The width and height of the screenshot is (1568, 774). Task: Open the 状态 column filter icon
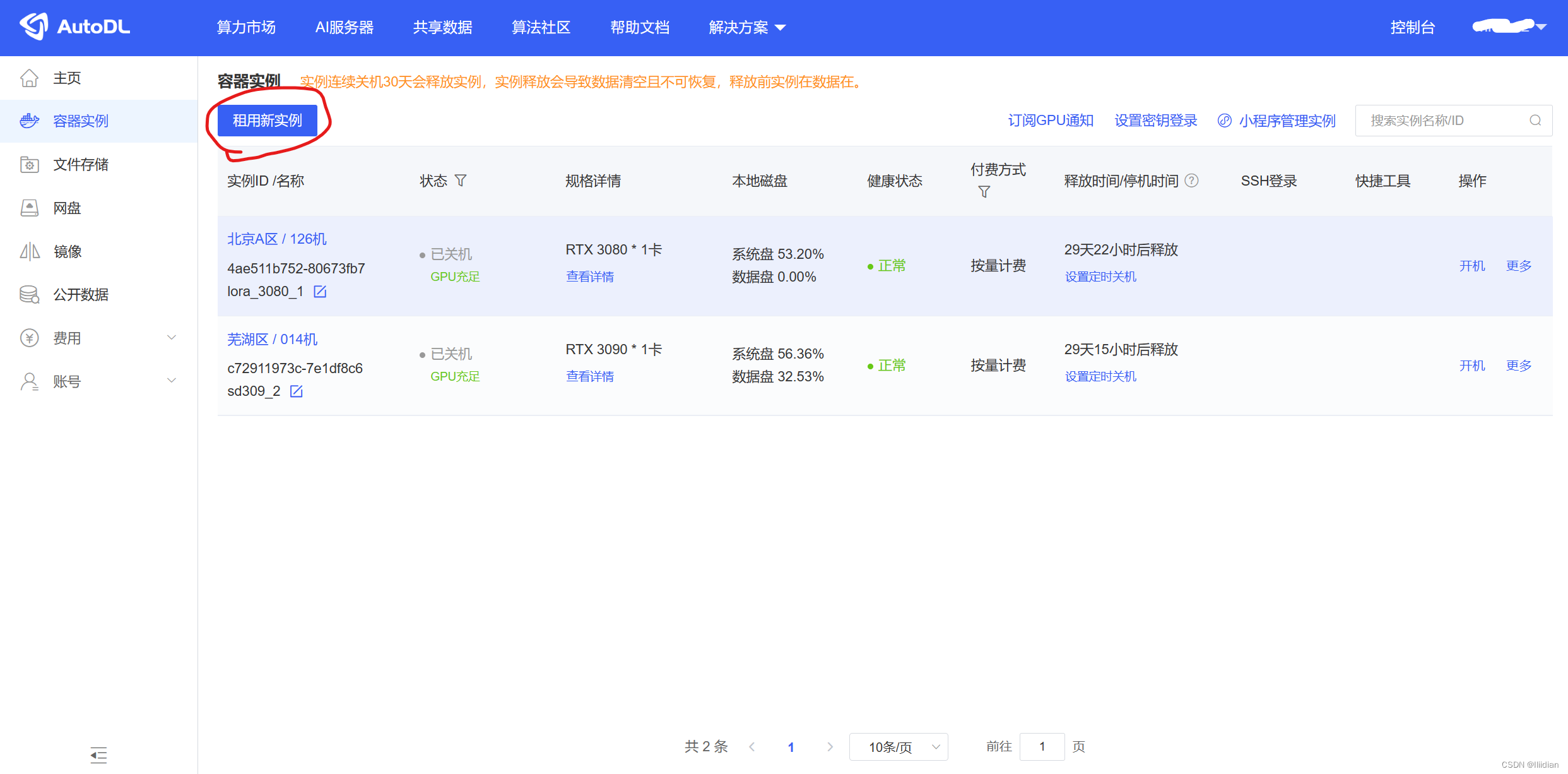point(461,181)
